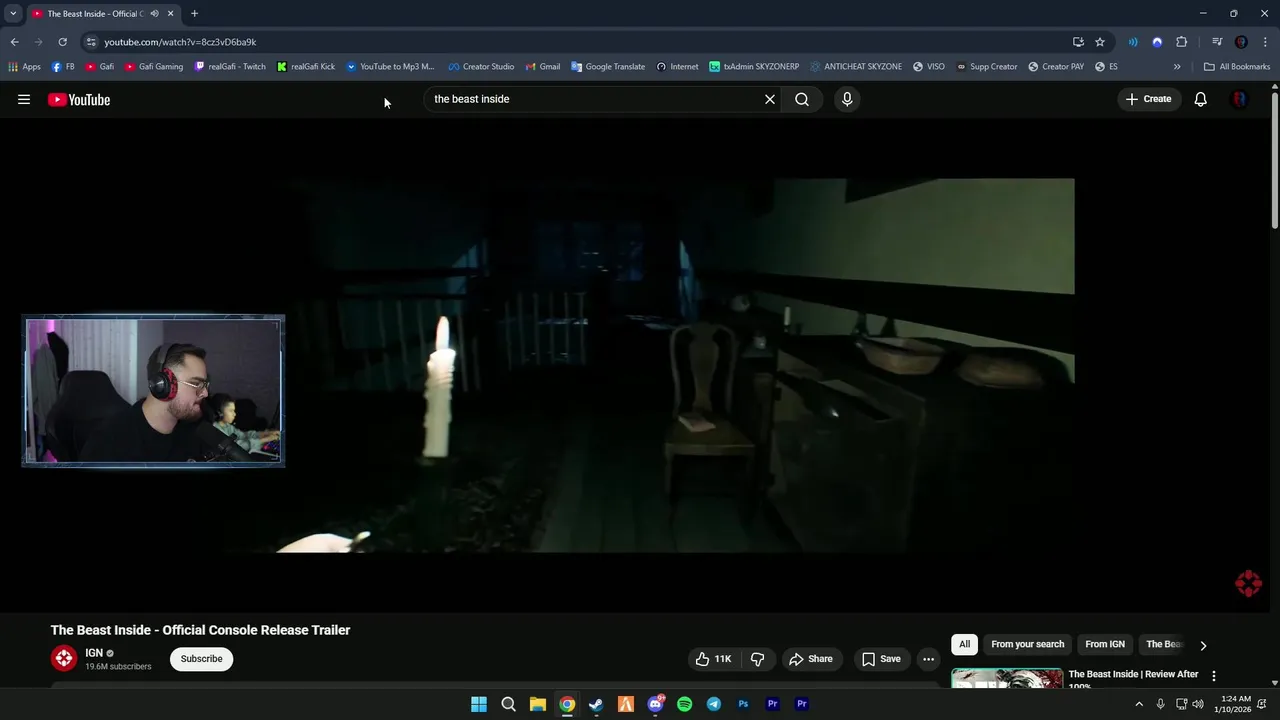Open Telegram from the taskbar

point(714,704)
